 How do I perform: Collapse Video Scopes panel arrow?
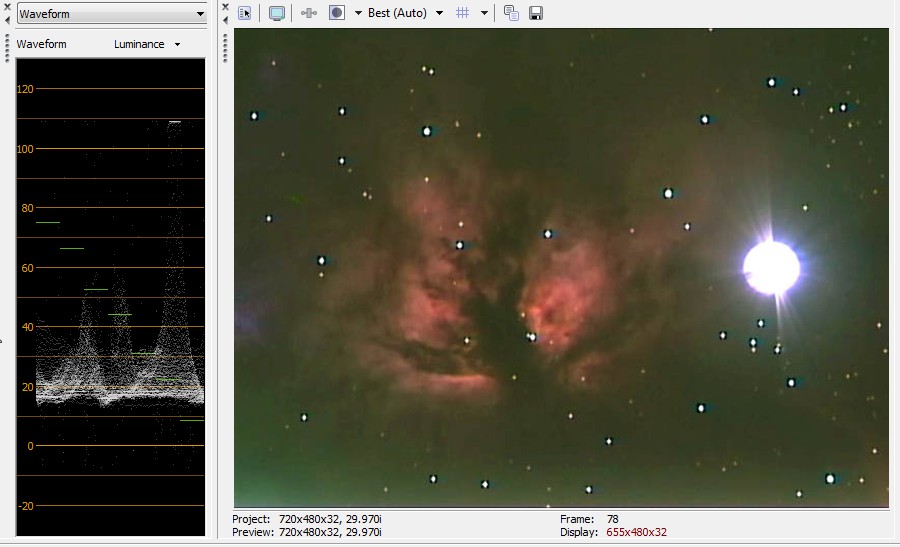[7, 20]
